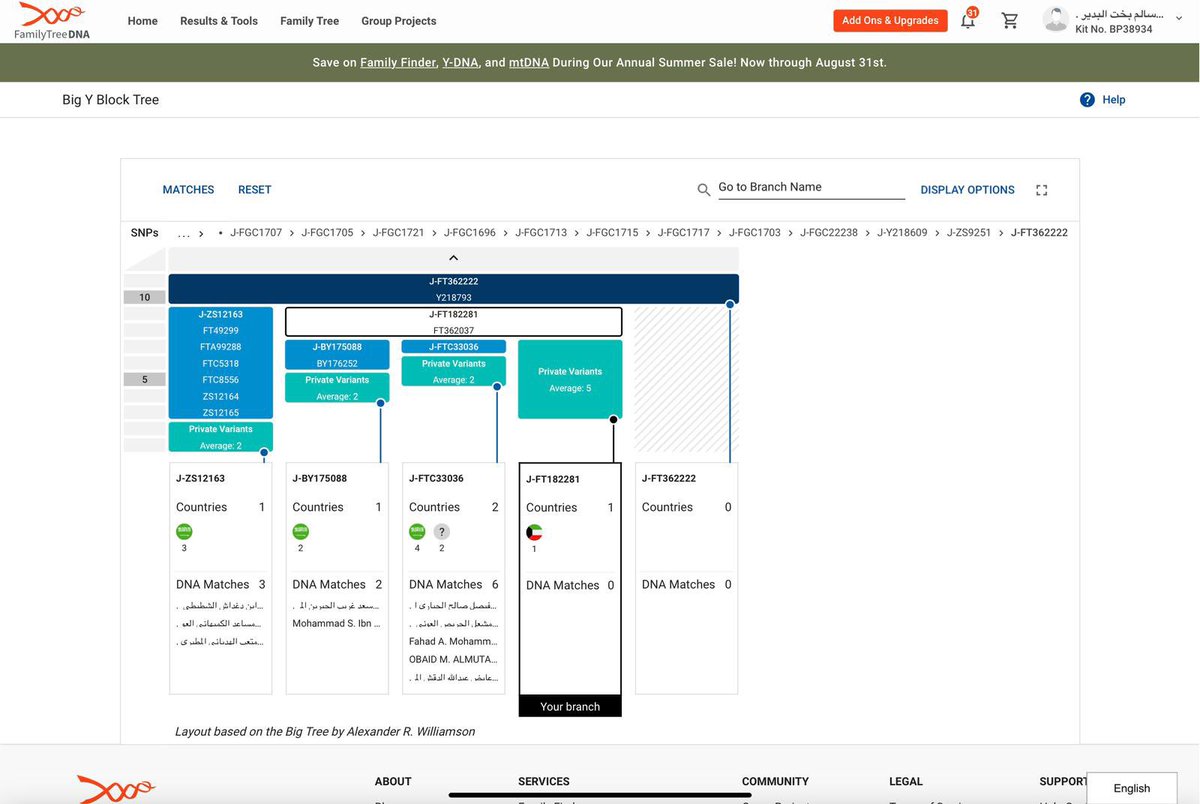Follow the Y-DNA sale link
1200x804 pixels.
(460, 62)
